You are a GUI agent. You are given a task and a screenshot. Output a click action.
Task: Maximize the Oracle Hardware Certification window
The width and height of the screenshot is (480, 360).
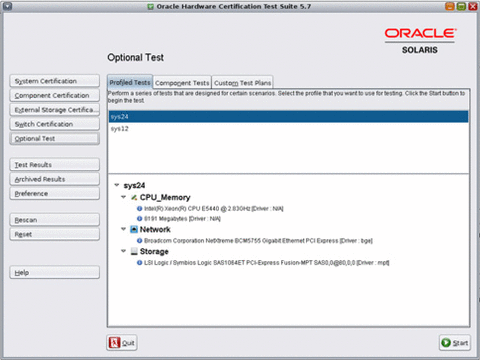[x=461, y=6]
